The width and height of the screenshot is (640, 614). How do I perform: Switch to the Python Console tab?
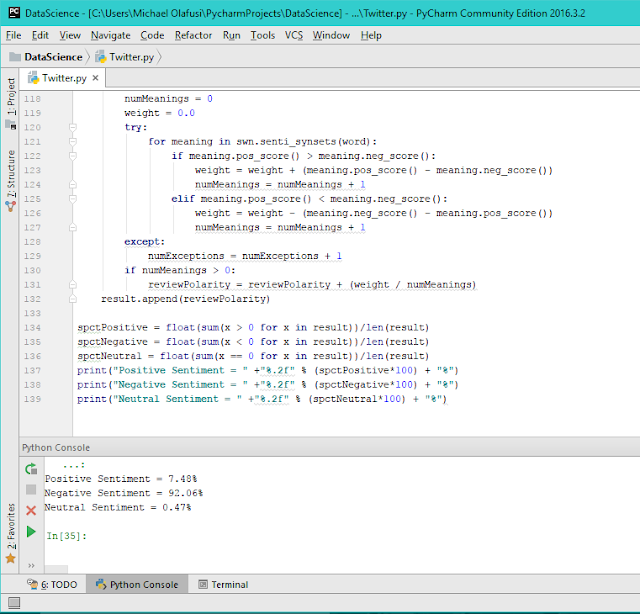(x=137, y=585)
